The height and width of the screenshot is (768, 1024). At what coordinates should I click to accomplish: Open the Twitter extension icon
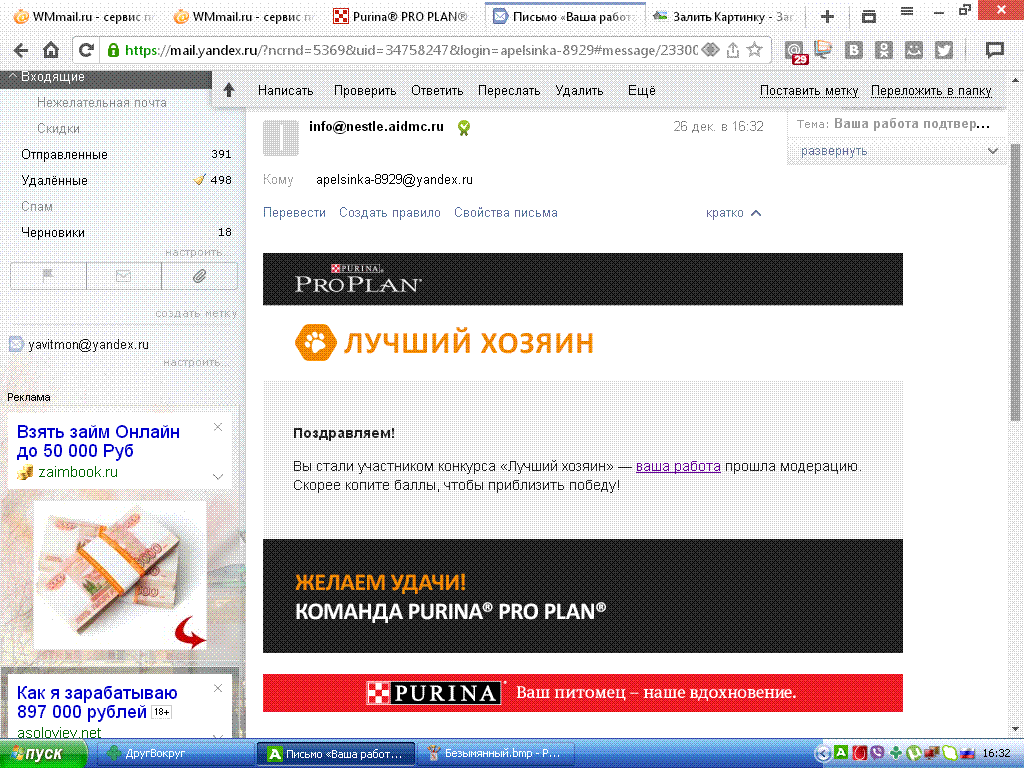pos(944,50)
